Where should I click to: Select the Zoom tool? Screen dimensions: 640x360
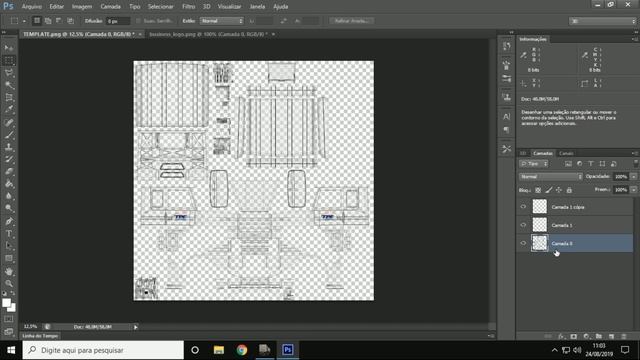[x=9, y=283]
